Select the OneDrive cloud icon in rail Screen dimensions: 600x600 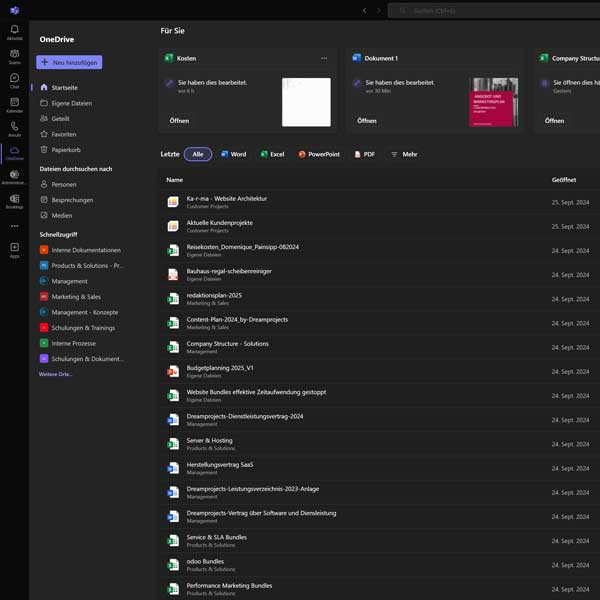pyautogui.click(x=15, y=150)
